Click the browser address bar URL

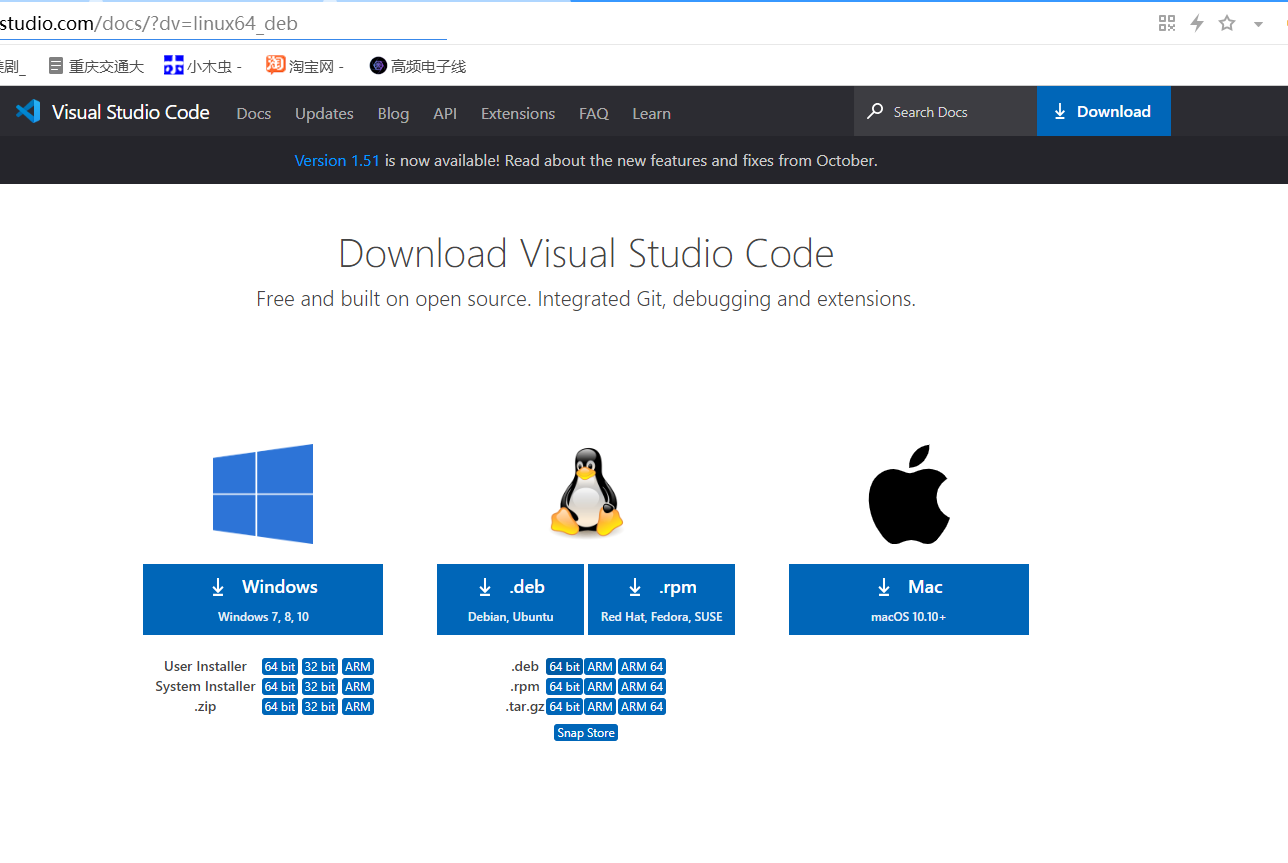pos(149,23)
